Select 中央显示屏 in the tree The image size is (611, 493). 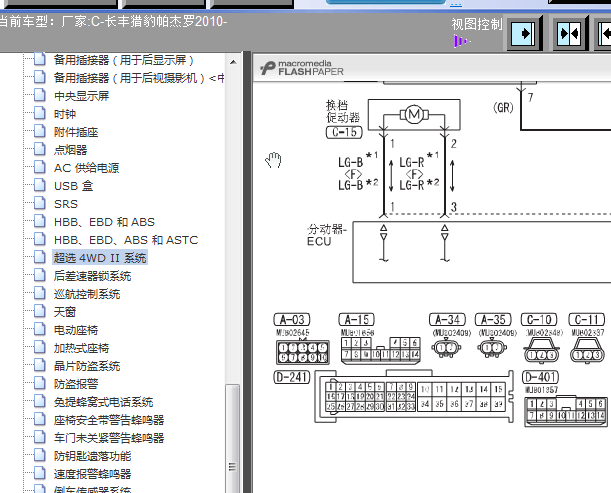pos(81,96)
